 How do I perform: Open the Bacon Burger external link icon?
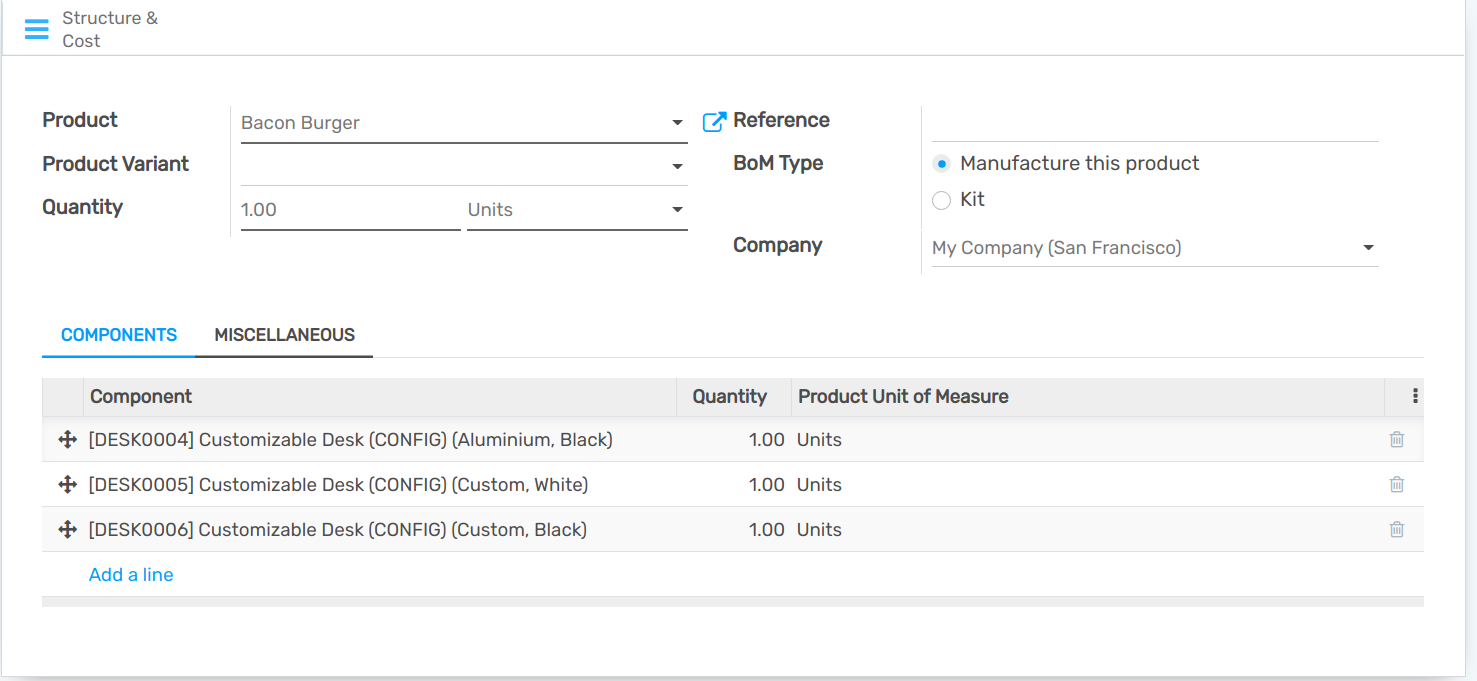point(714,122)
